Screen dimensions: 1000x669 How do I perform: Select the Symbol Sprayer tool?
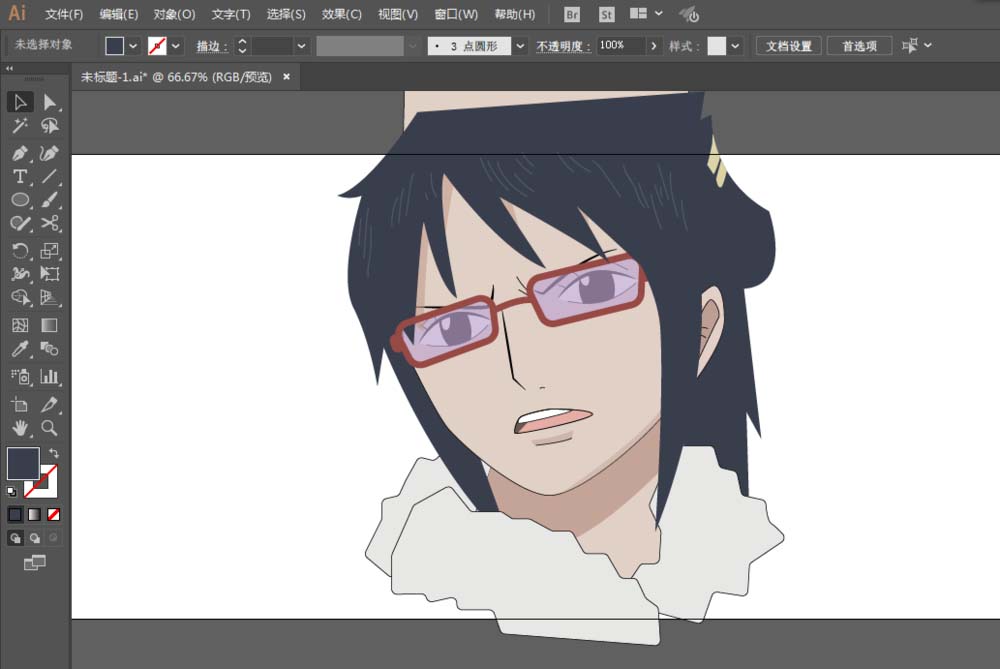[x=20, y=376]
